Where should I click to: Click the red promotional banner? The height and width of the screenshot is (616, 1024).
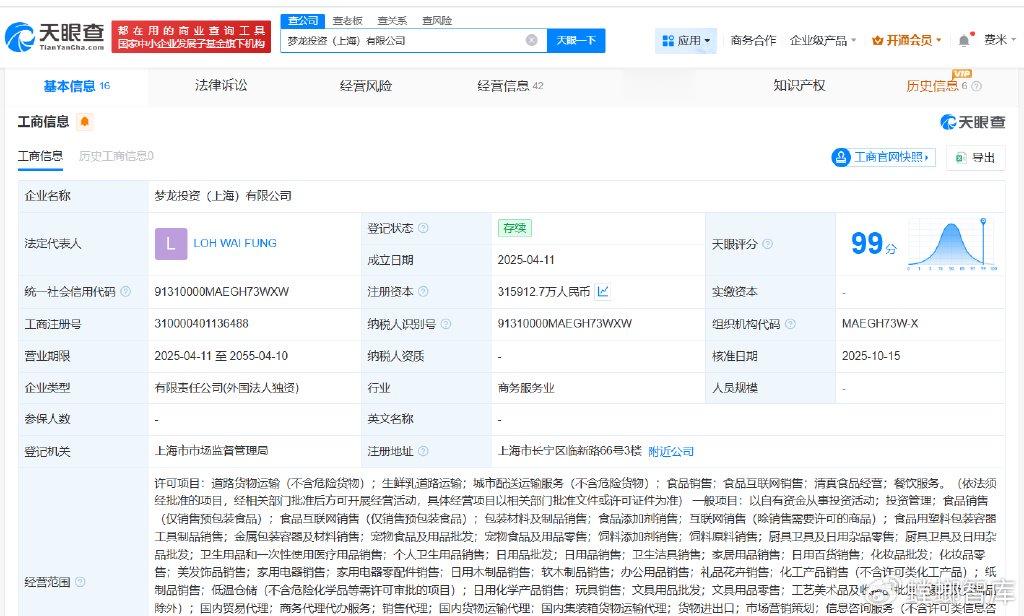click(x=191, y=37)
